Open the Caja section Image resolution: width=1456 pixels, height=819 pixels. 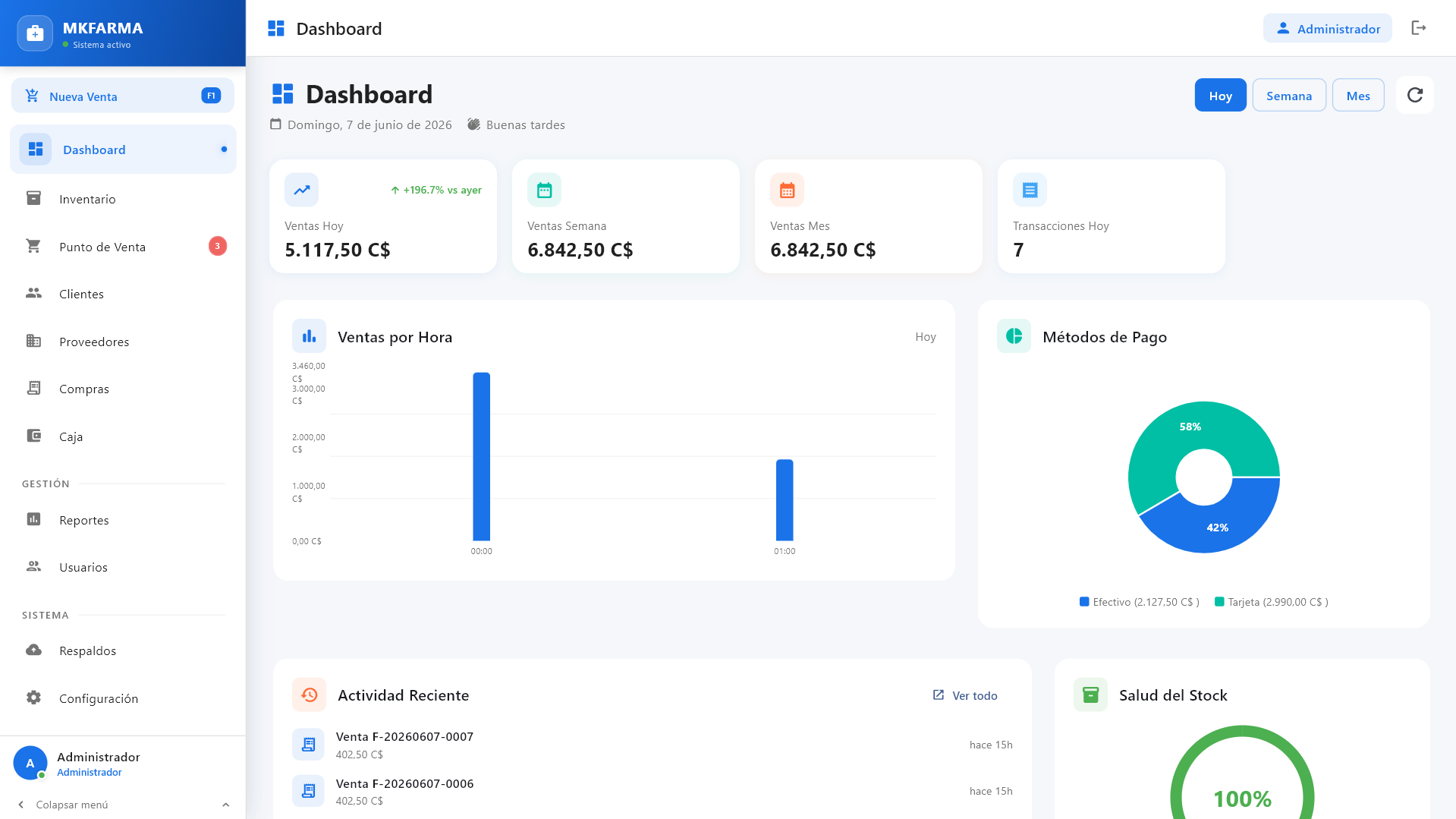(x=123, y=436)
